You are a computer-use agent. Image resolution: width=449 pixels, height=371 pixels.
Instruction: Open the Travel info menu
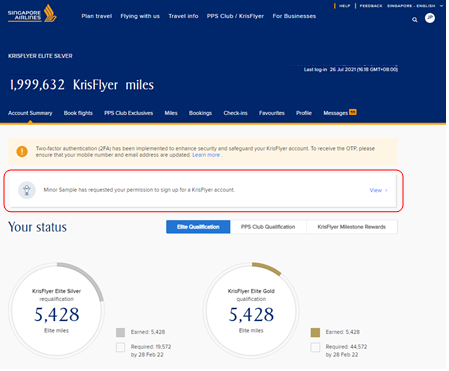183,16
